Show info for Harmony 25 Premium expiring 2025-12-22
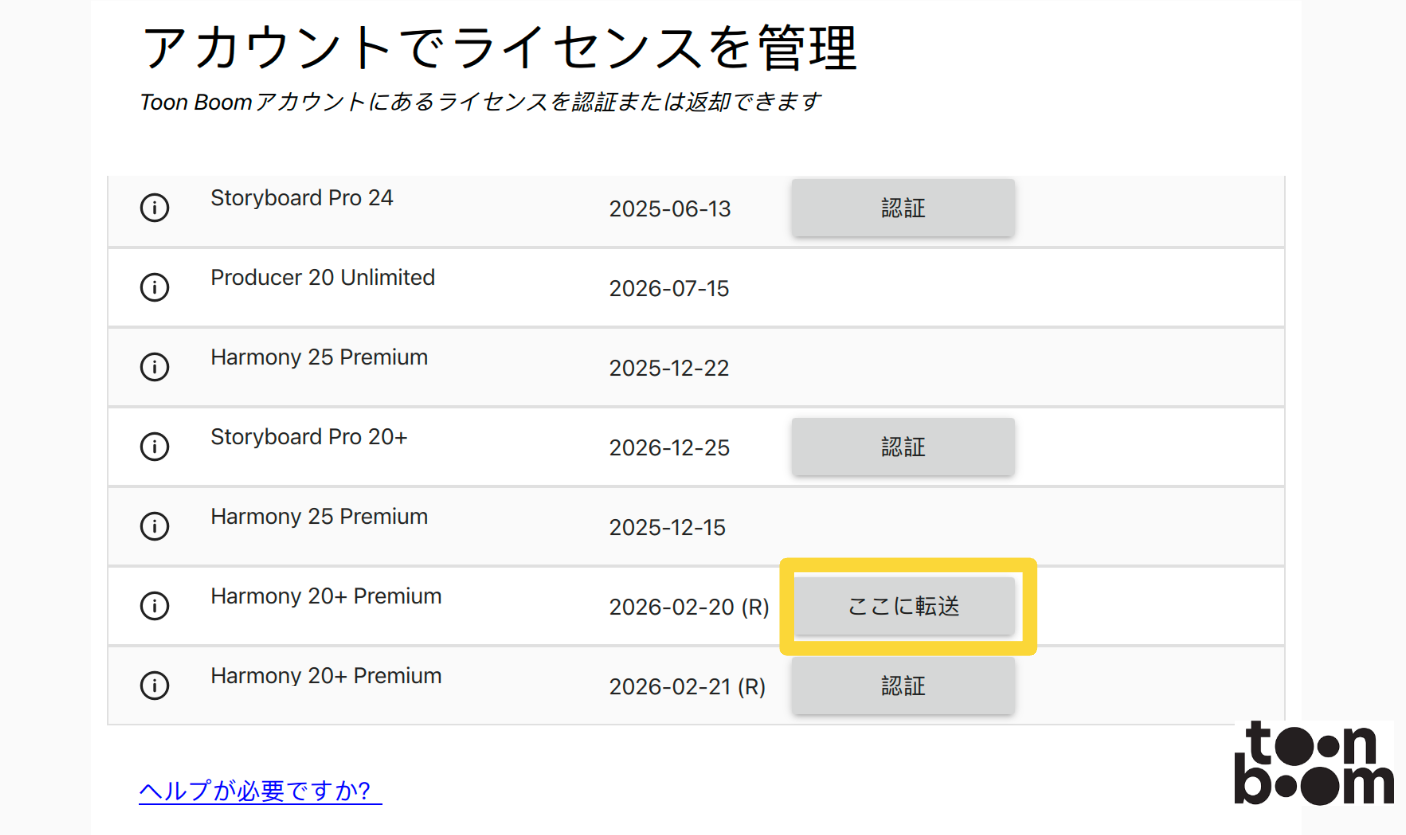 pos(154,368)
